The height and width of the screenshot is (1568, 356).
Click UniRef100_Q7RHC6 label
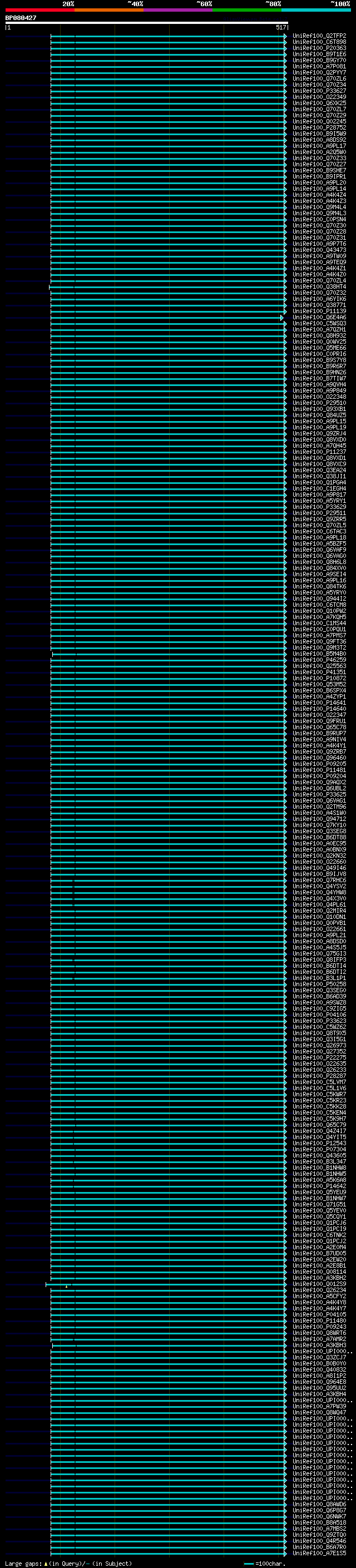(x=319, y=880)
